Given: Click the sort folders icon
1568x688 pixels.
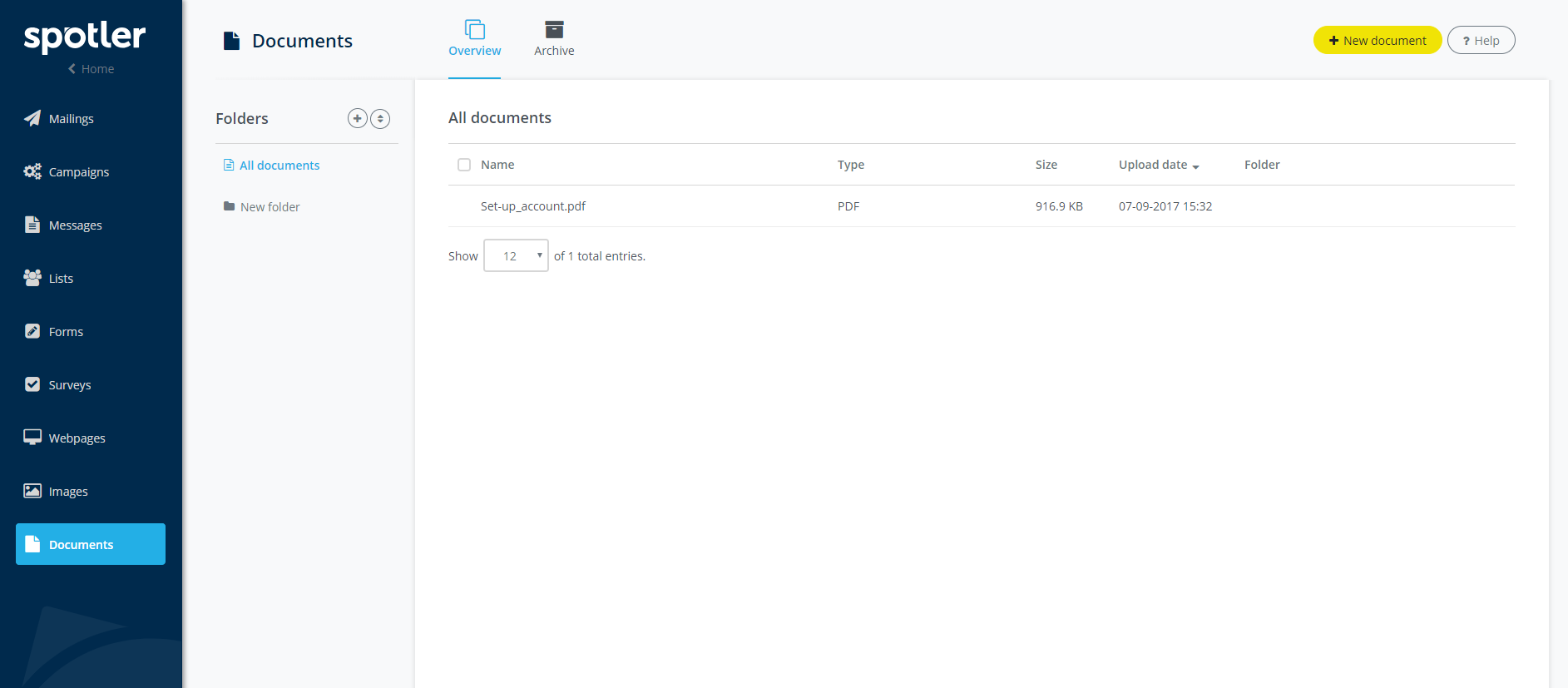Looking at the screenshot, I should click(380, 118).
